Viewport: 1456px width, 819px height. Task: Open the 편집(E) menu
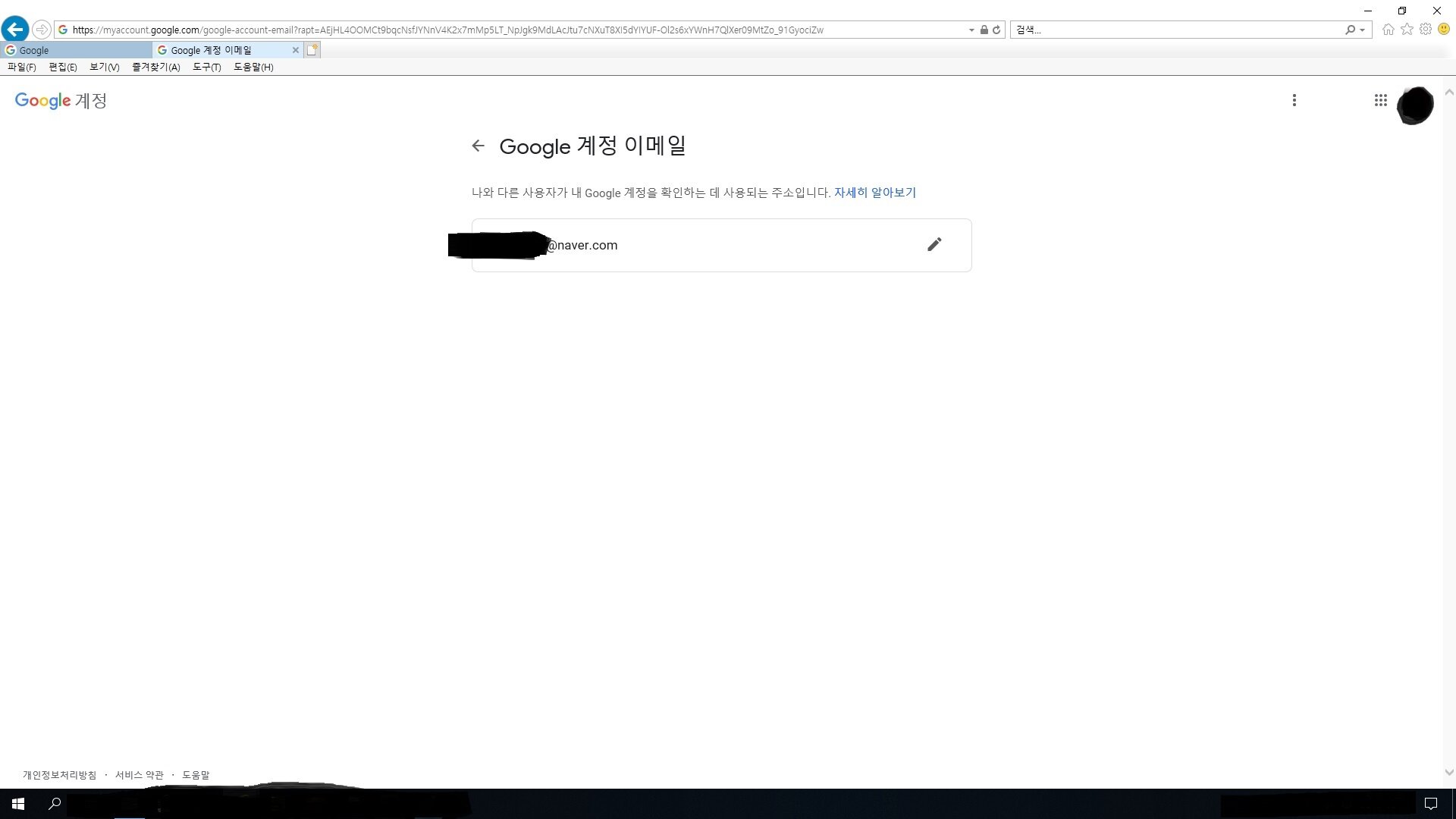[63, 67]
